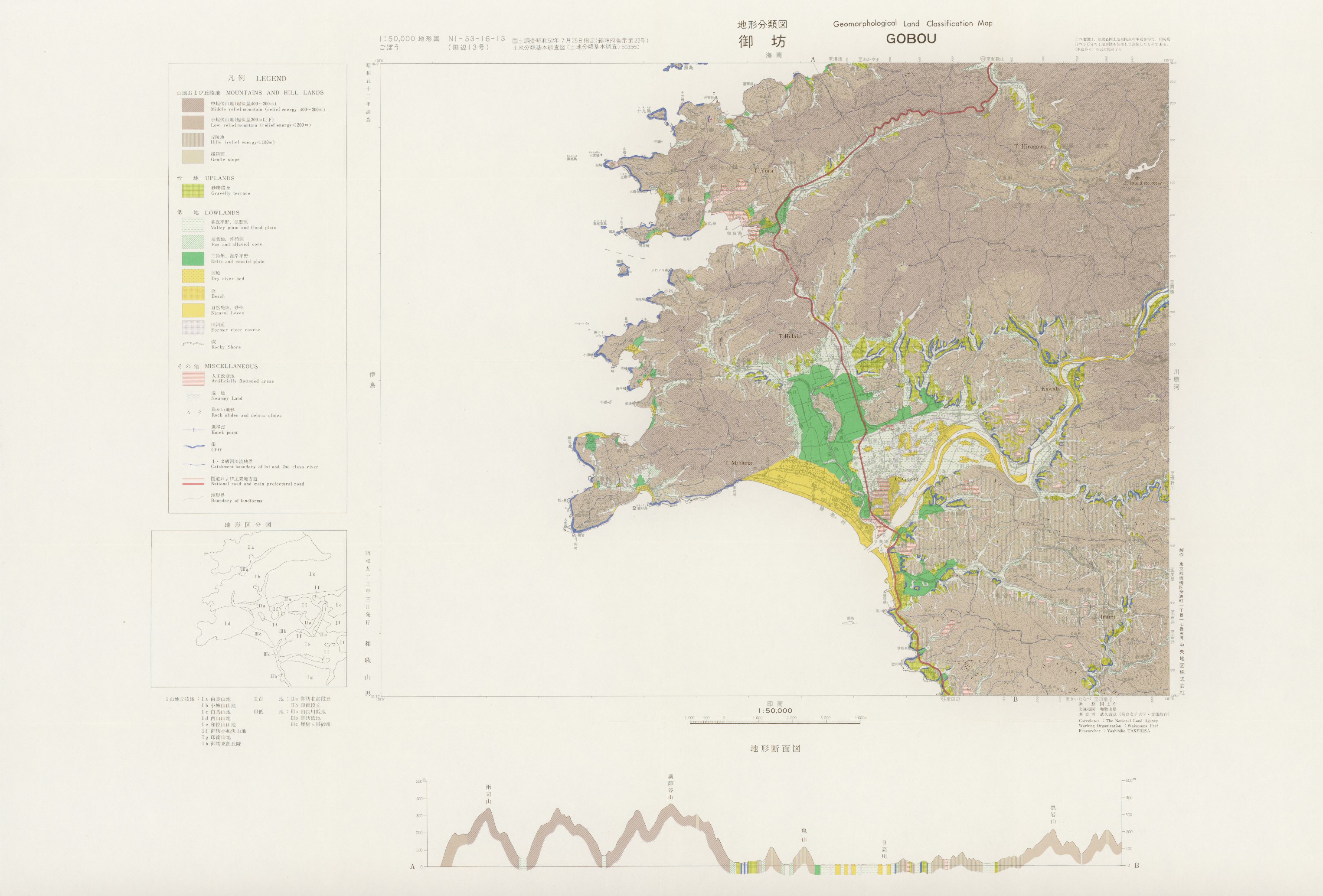Click the 日高川 river label in profile
This screenshot has height=896, width=1323.
tap(884, 850)
